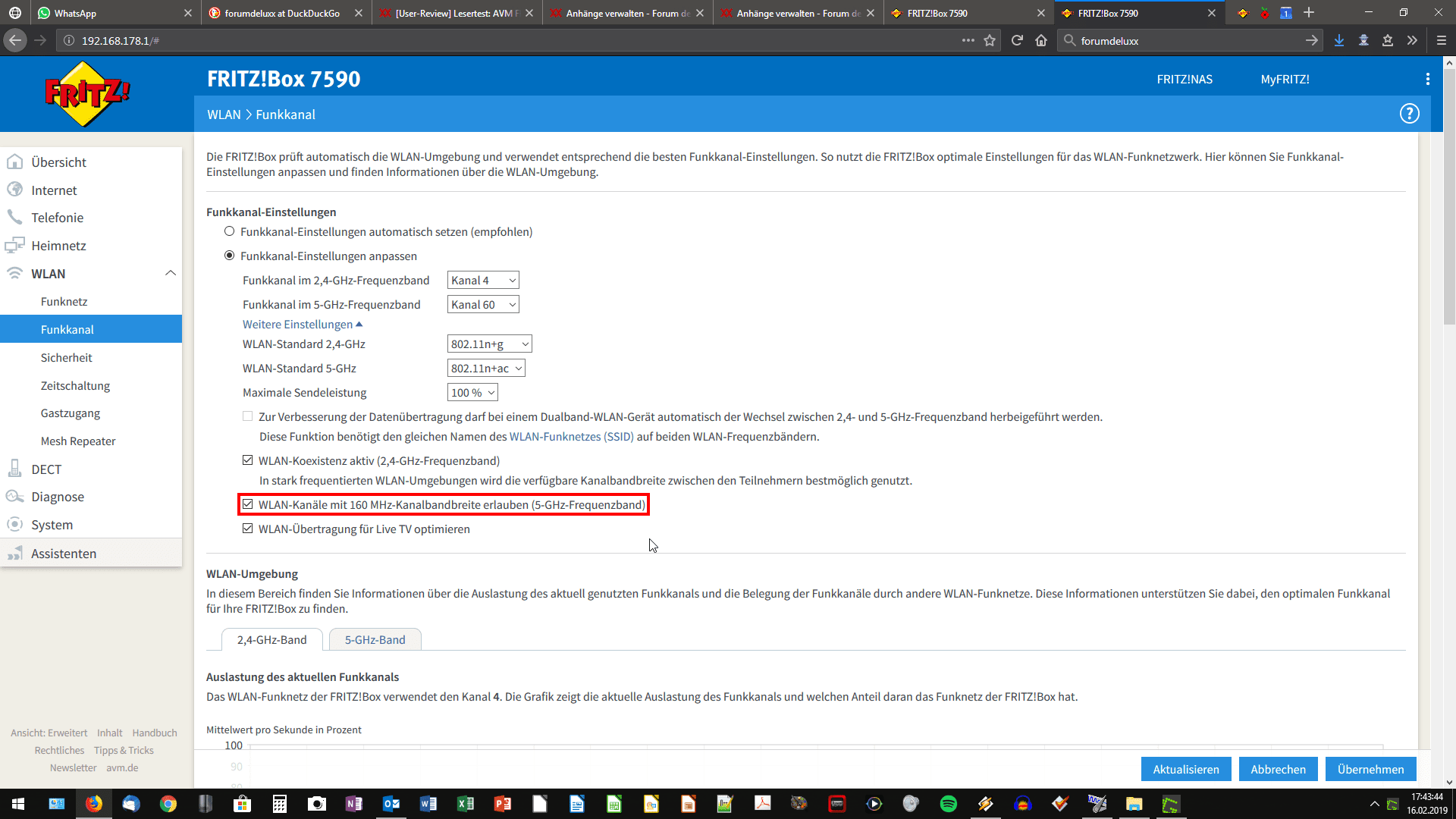This screenshot has height=819, width=1456.
Task: Open 2,4-GHz channel dropdown Kanal 4
Action: 483,281
